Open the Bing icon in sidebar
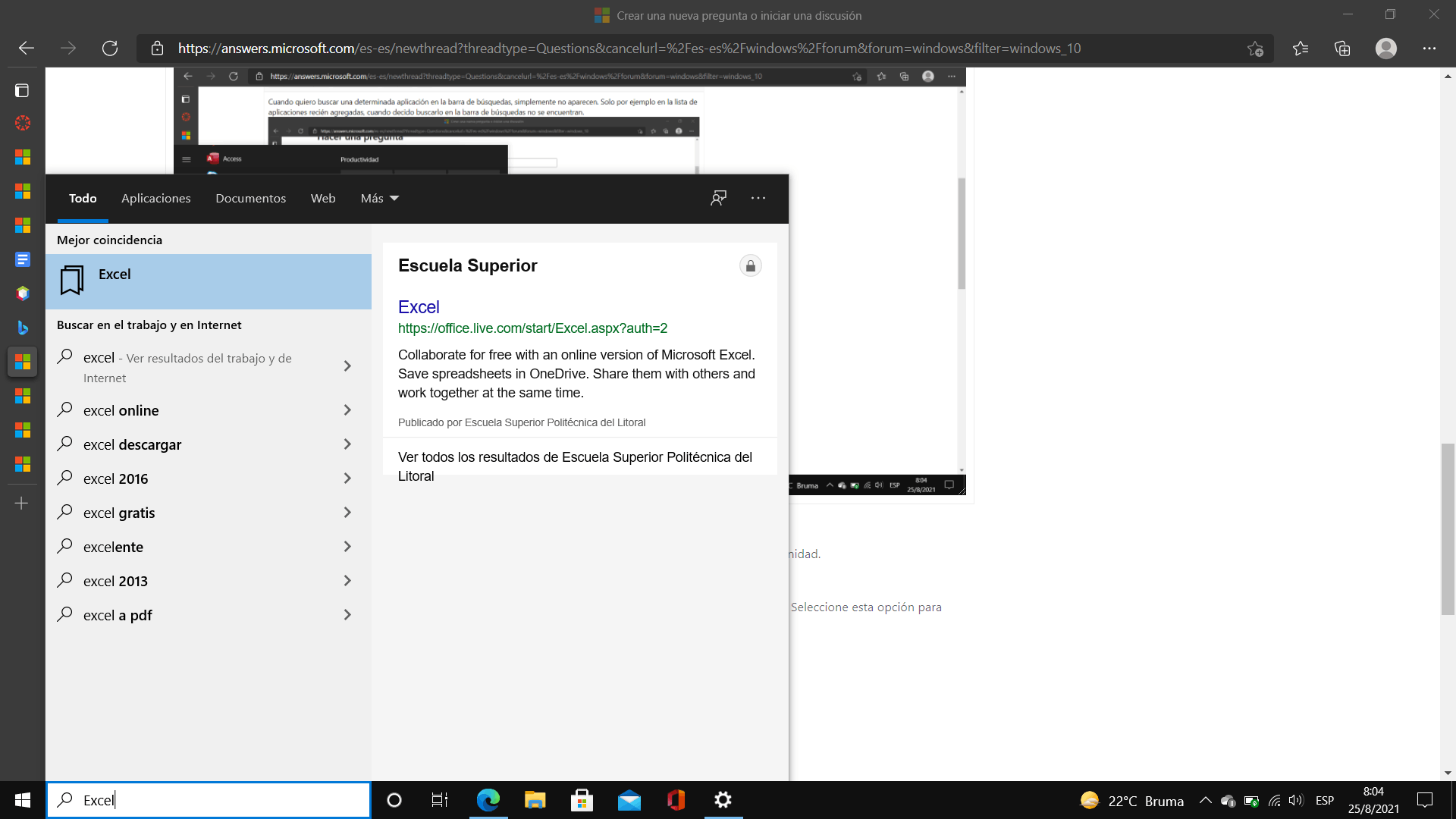This screenshot has height=819, width=1456. [x=22, y=328]
